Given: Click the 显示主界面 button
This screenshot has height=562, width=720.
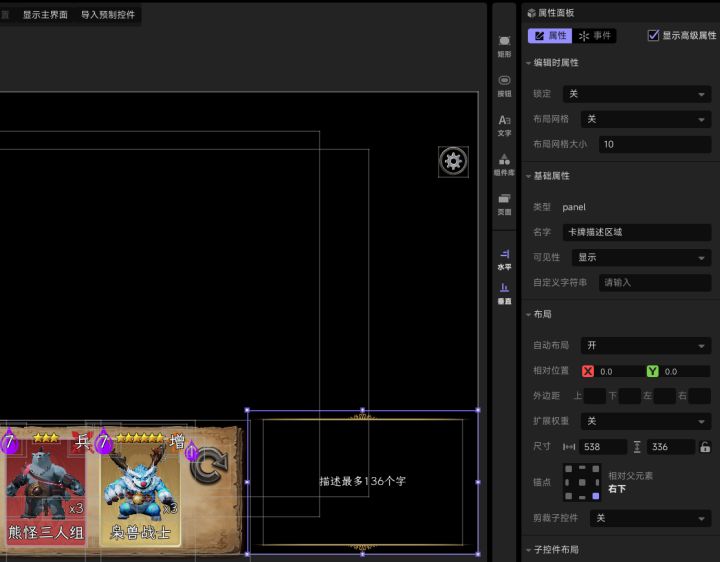Looking at the screenshot, I should (45, 15).
